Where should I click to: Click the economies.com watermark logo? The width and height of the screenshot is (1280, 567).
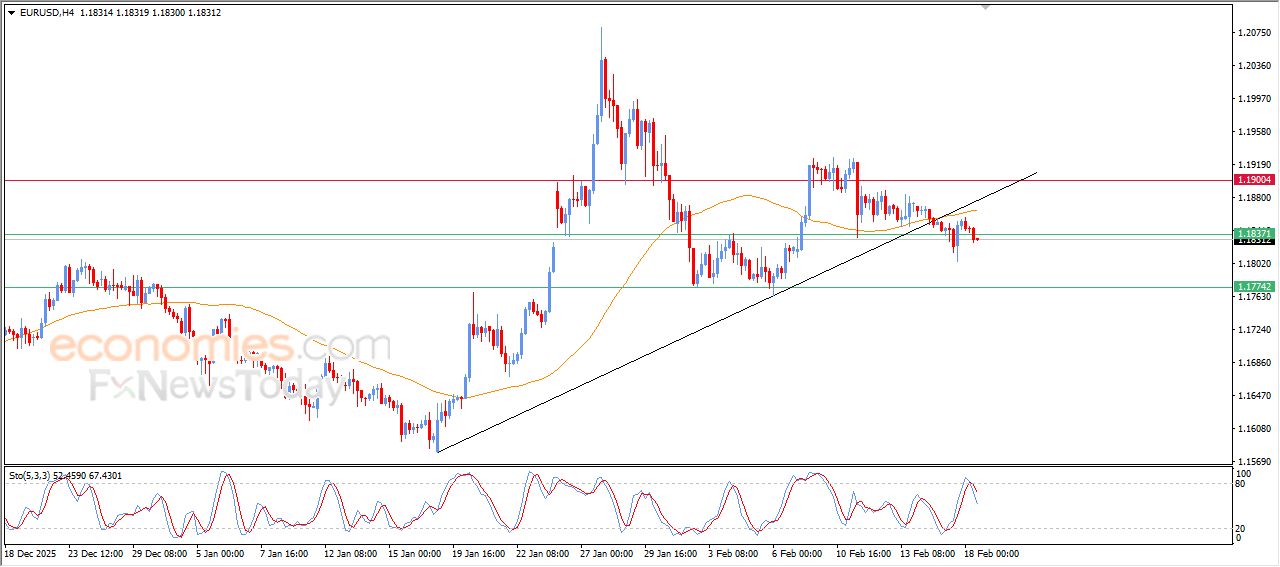220,347
